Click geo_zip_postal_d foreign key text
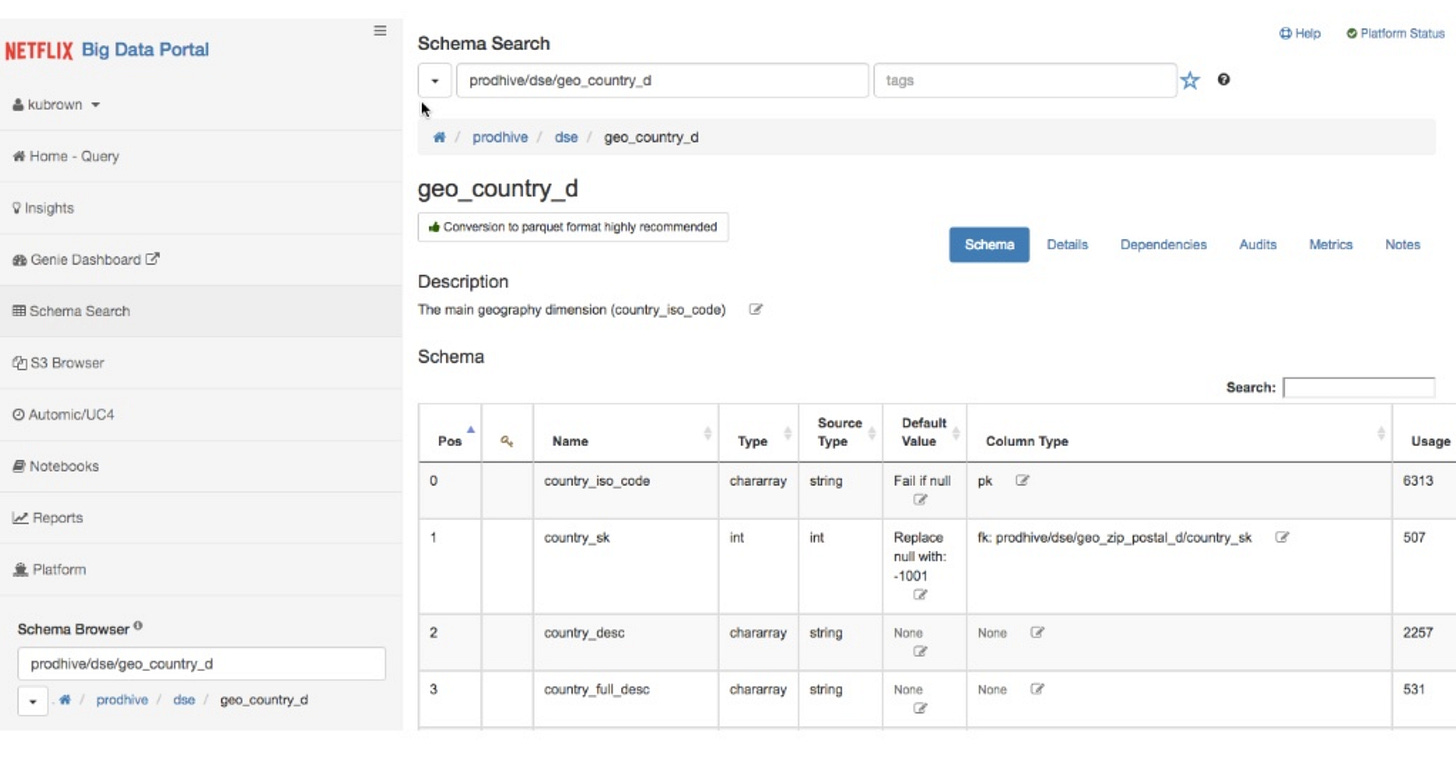The width and height of the screenshot is (1456, 782). 1114,538
